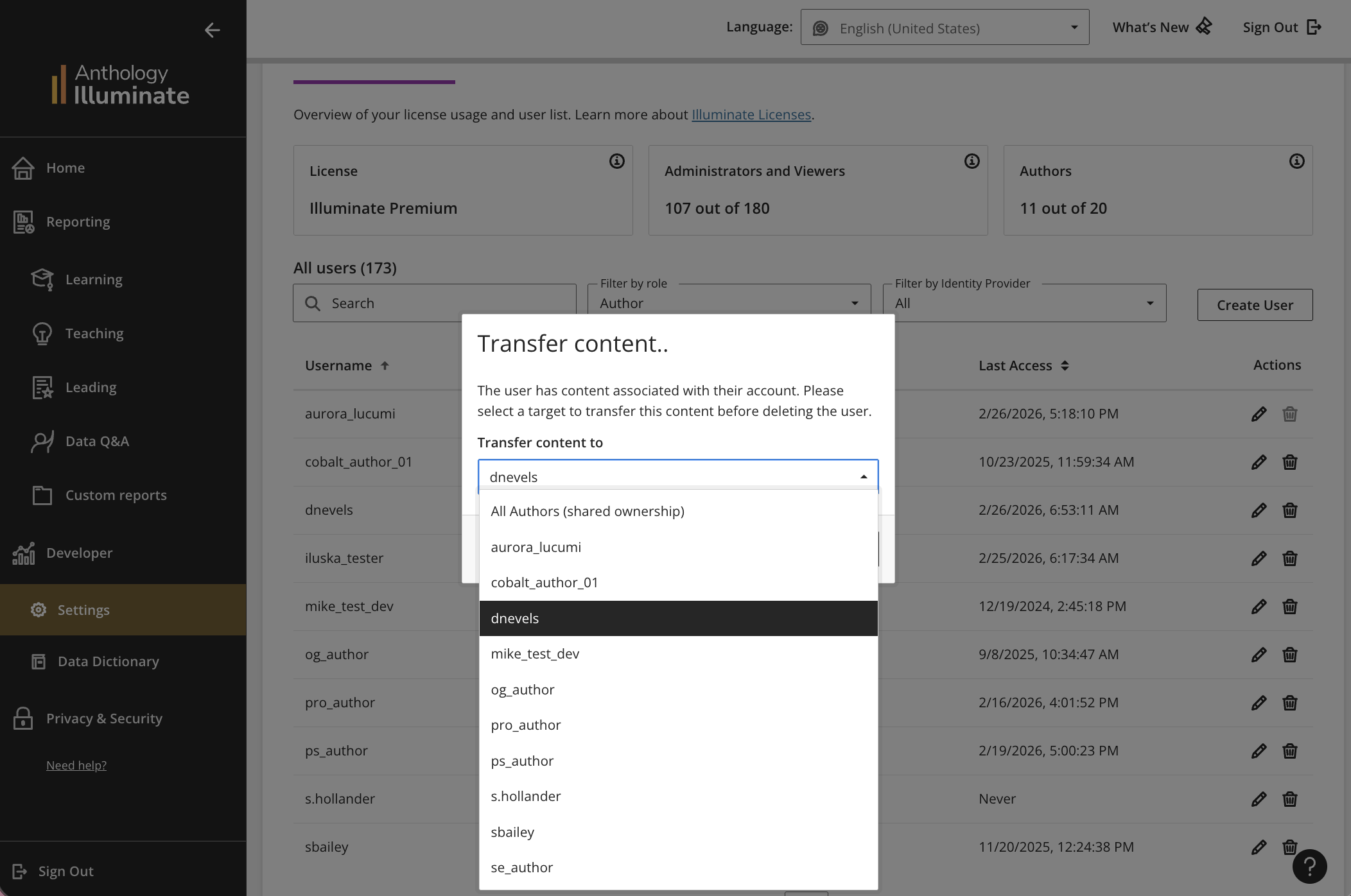Image resolution: width=1351 pixels, height=896 pixels.
Task: Click the What's New megaphone icon
Action: tap(1204, 27)
